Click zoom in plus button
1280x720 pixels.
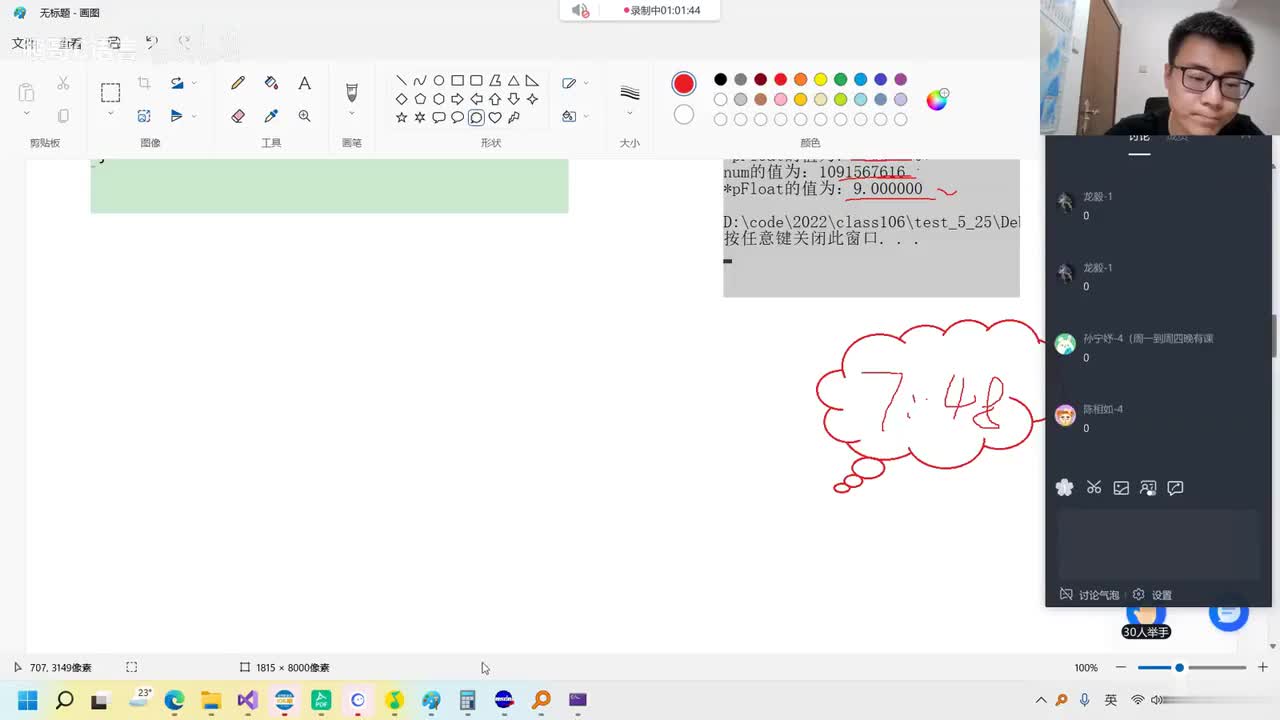click(1262, 667)
